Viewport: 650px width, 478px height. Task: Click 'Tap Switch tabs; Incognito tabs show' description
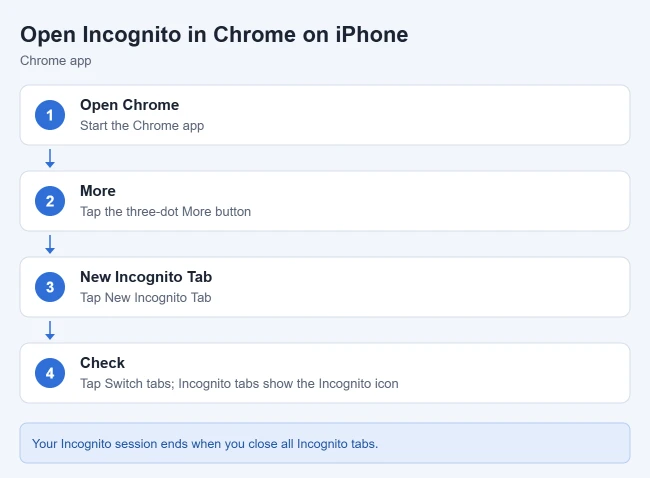(x=239, y=383)
